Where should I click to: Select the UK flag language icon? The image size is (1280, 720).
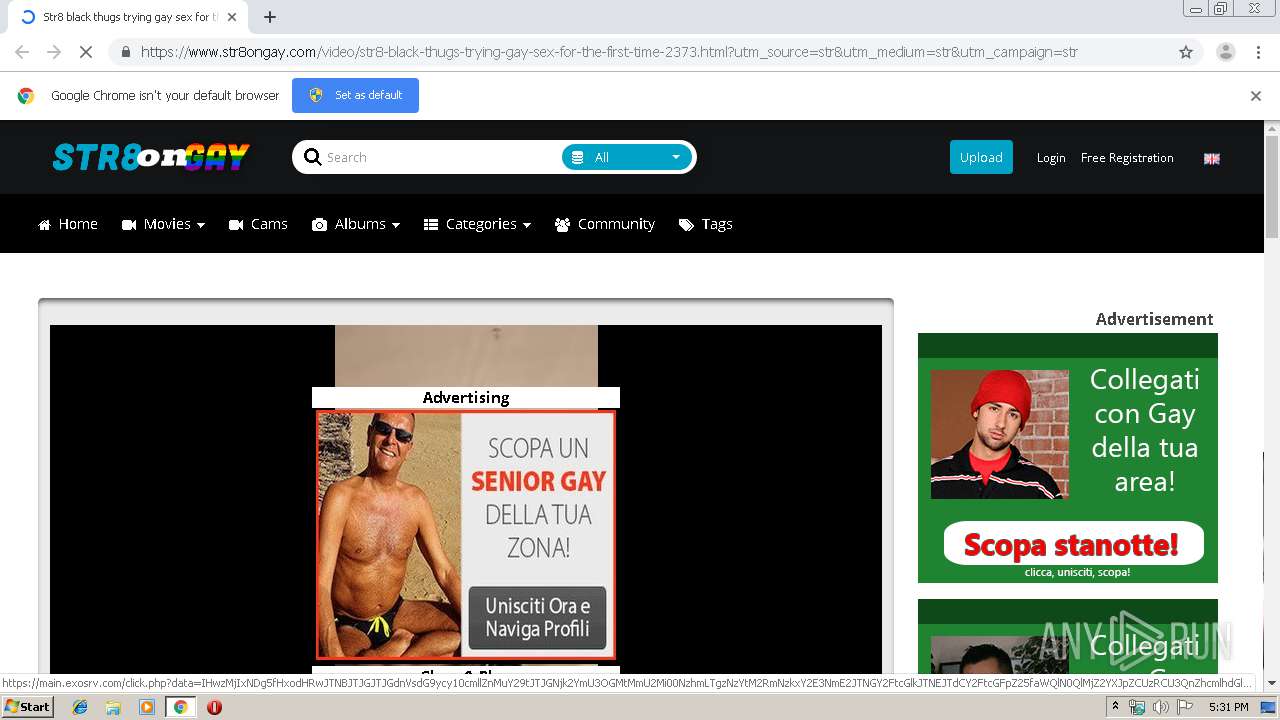pos(1212,158)
